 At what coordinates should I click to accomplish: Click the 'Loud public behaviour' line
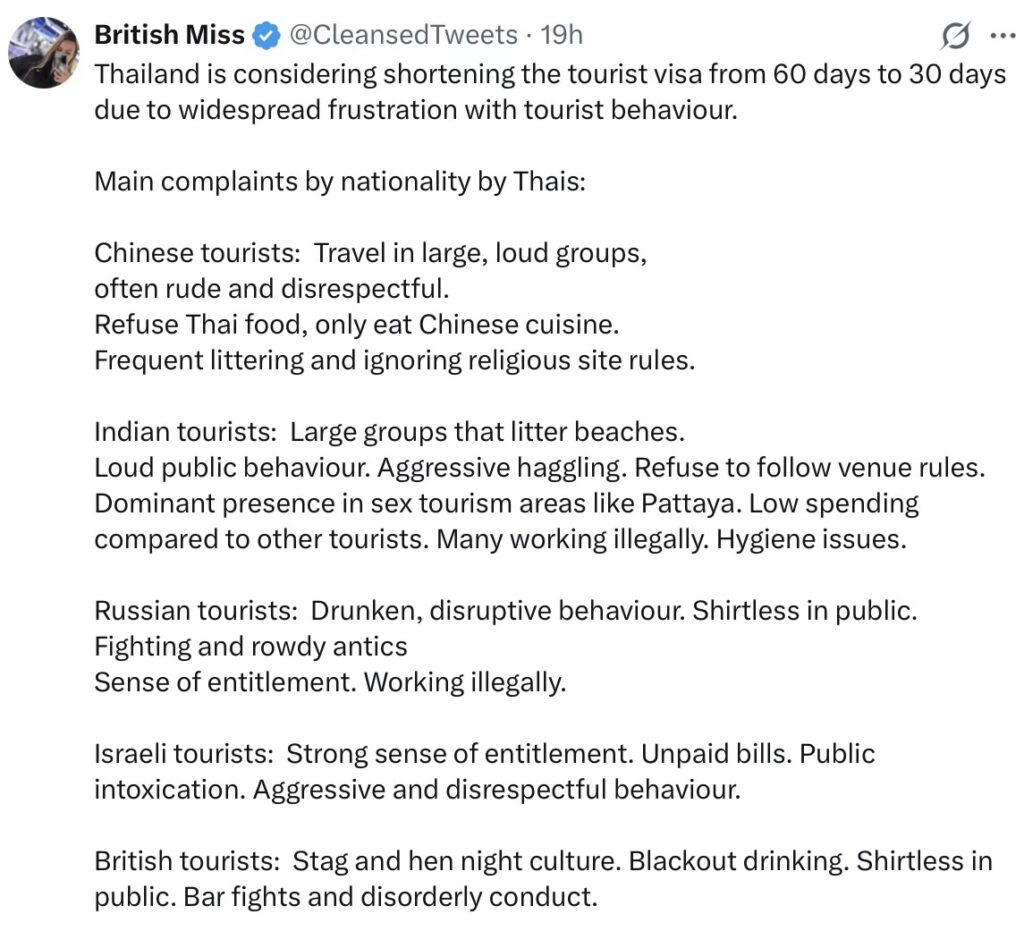[x=540, y=467]
